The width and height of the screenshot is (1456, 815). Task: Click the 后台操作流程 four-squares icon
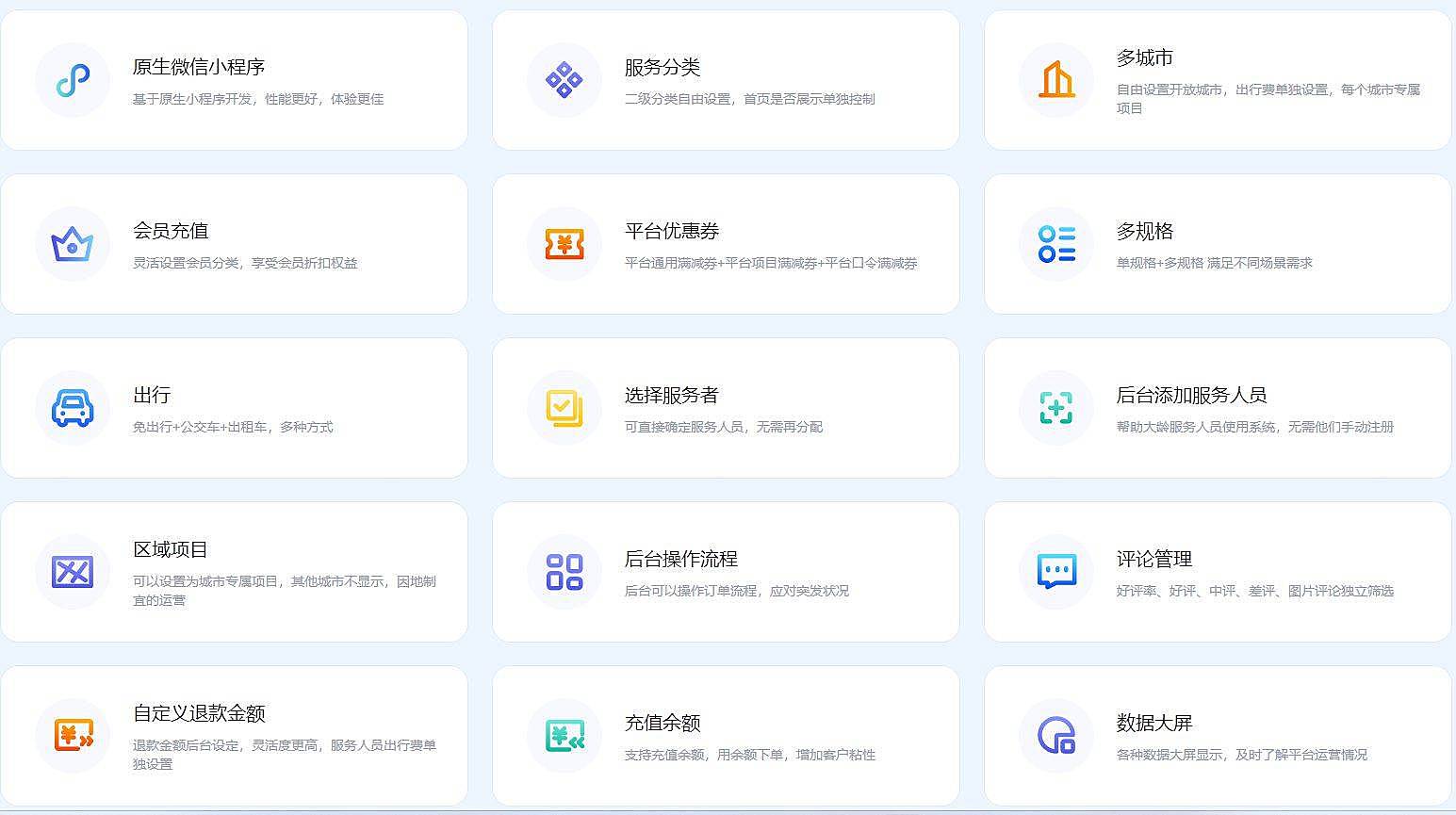pyautogui.click(x=564, y=572)
